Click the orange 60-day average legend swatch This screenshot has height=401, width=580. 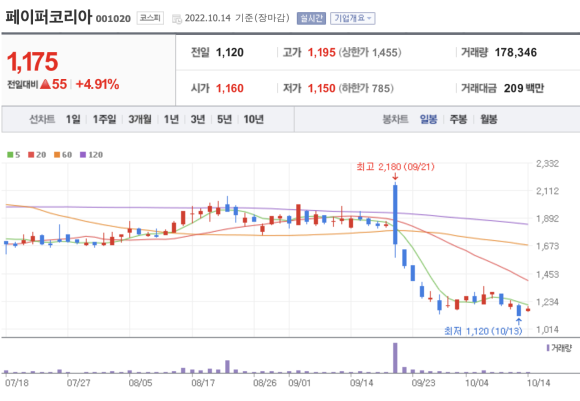point(57,155)
